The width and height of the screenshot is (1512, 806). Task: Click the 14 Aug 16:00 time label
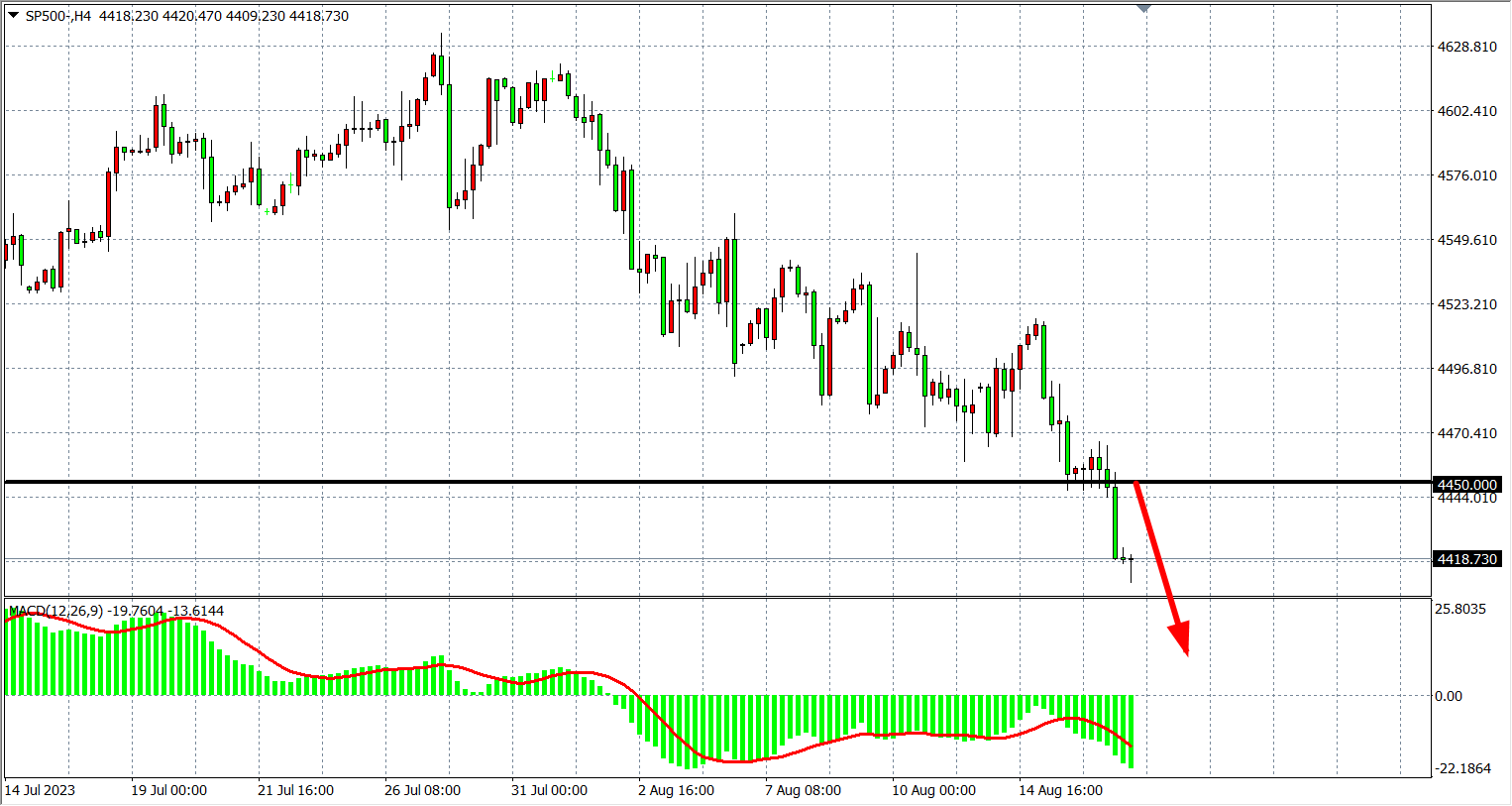[x=1060, y=790]
